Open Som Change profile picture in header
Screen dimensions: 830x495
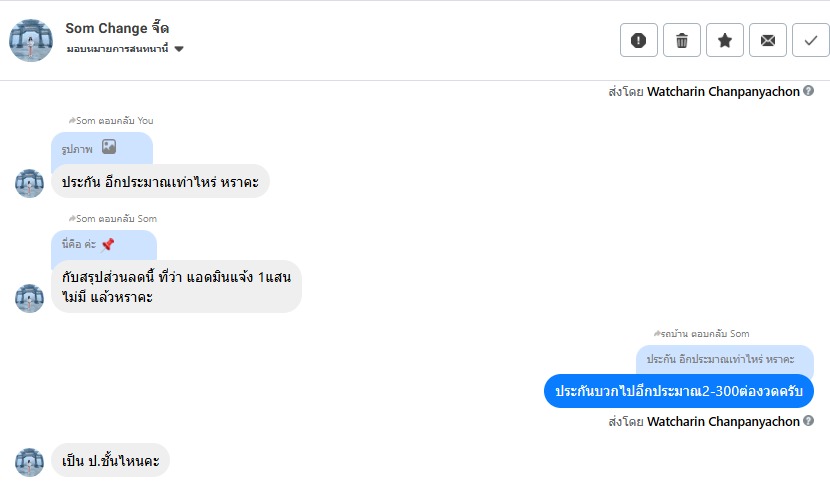31,40
